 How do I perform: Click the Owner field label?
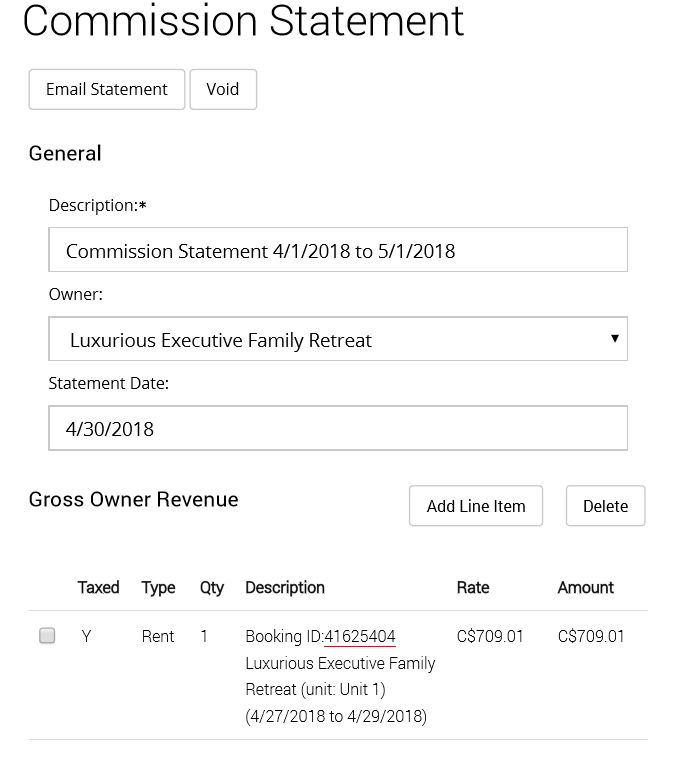click(x=76, y=295)
